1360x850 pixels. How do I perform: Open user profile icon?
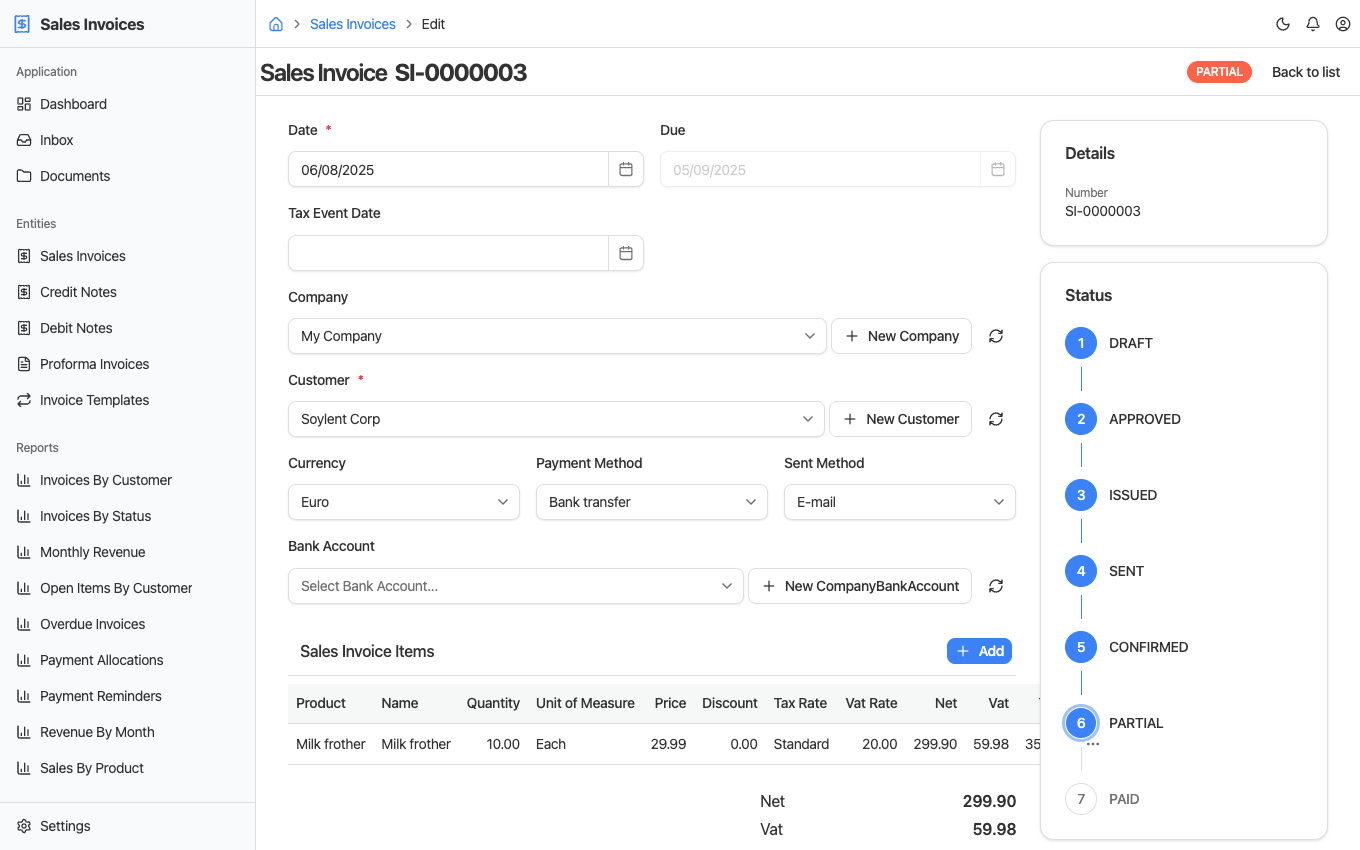coord(1343,24)
